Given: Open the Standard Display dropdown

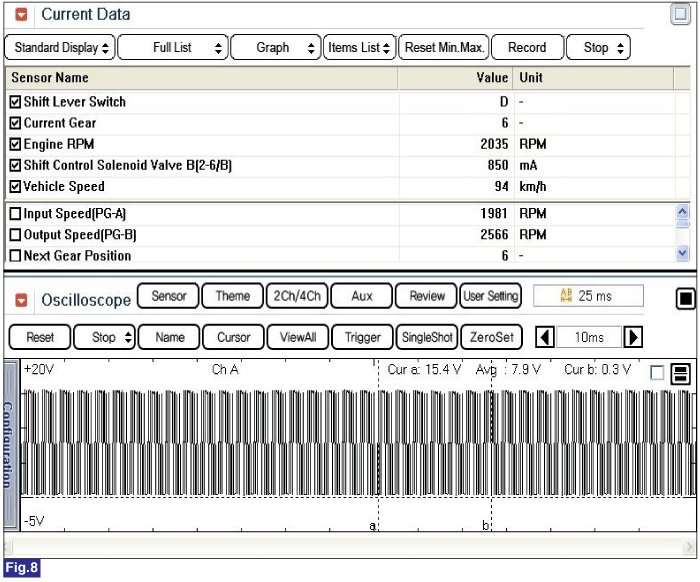Looking at the screenshot, I should click(x=59, y=47).
